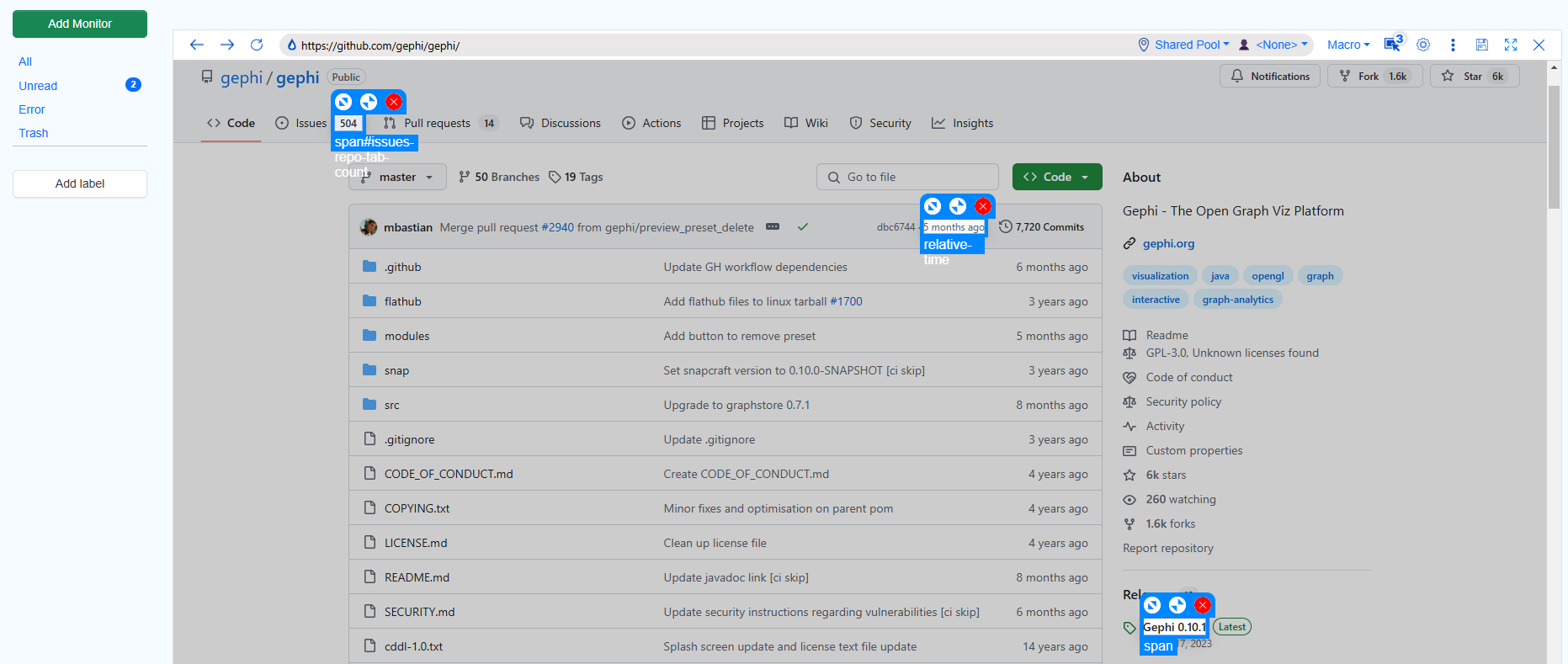Delete the relative-time selection with red X
The image size is (1568, 664).
983,206
